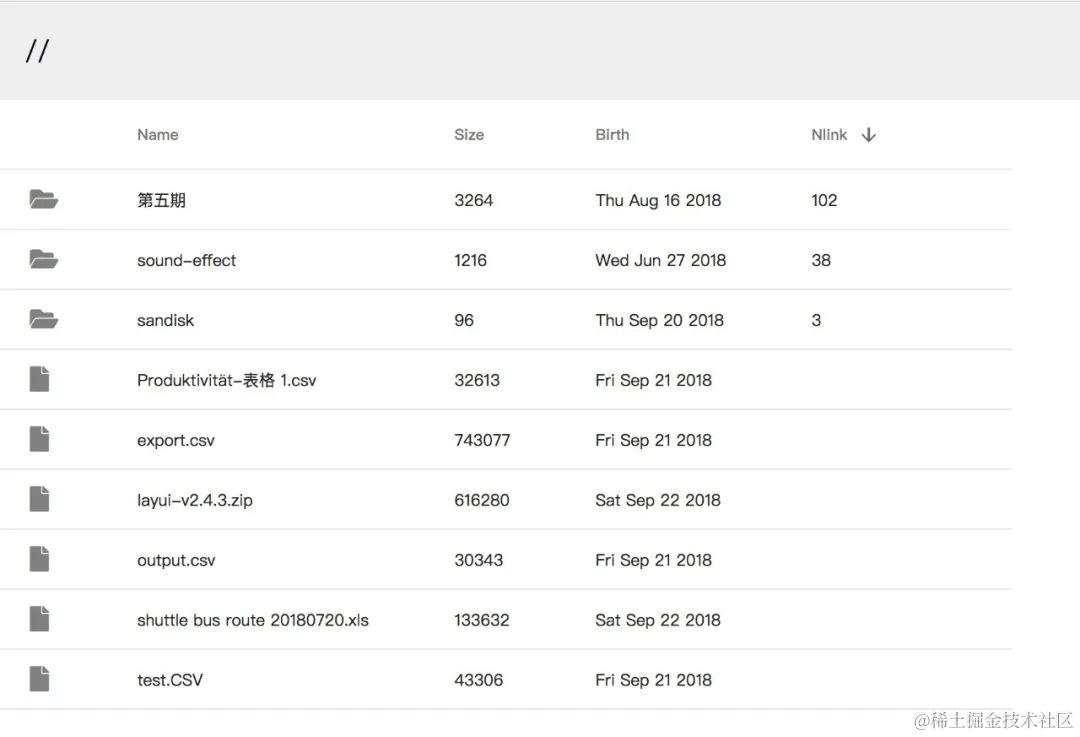Image resolution: width=1080 pixels, height=737 pixels.
Task: Click the shuttle bus route file icon
Action: [39, 619]
